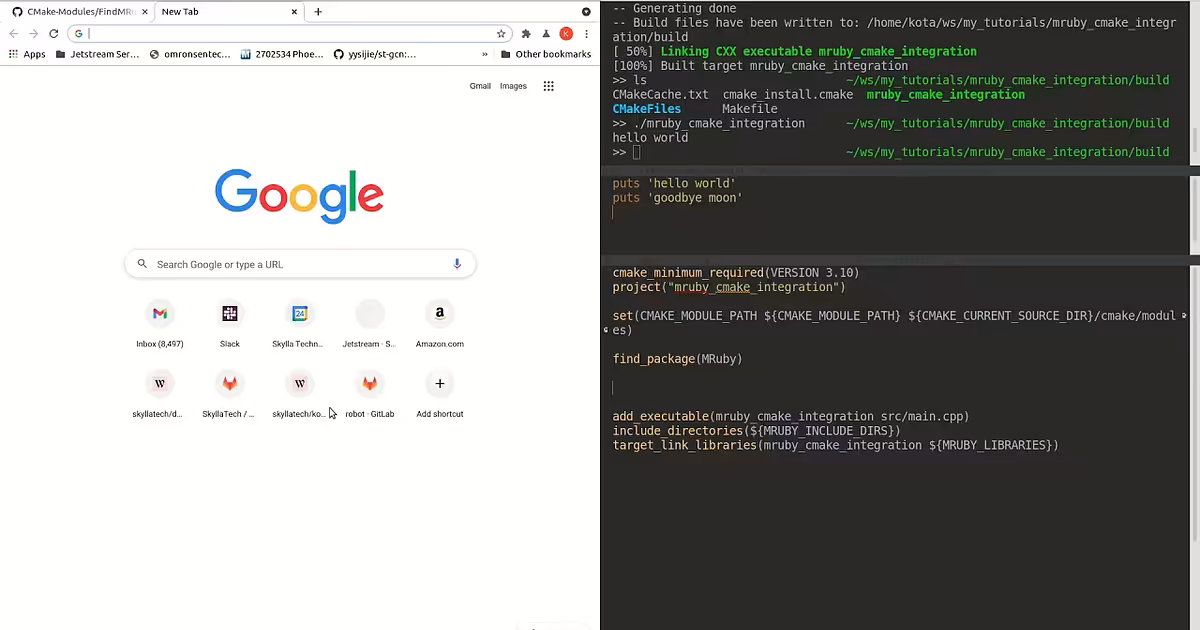Click the Chrome Labs flask icon
Image resolution: width=1200 pixels, height=630 pixels.
pyautogui.click(x=546, y=33)
